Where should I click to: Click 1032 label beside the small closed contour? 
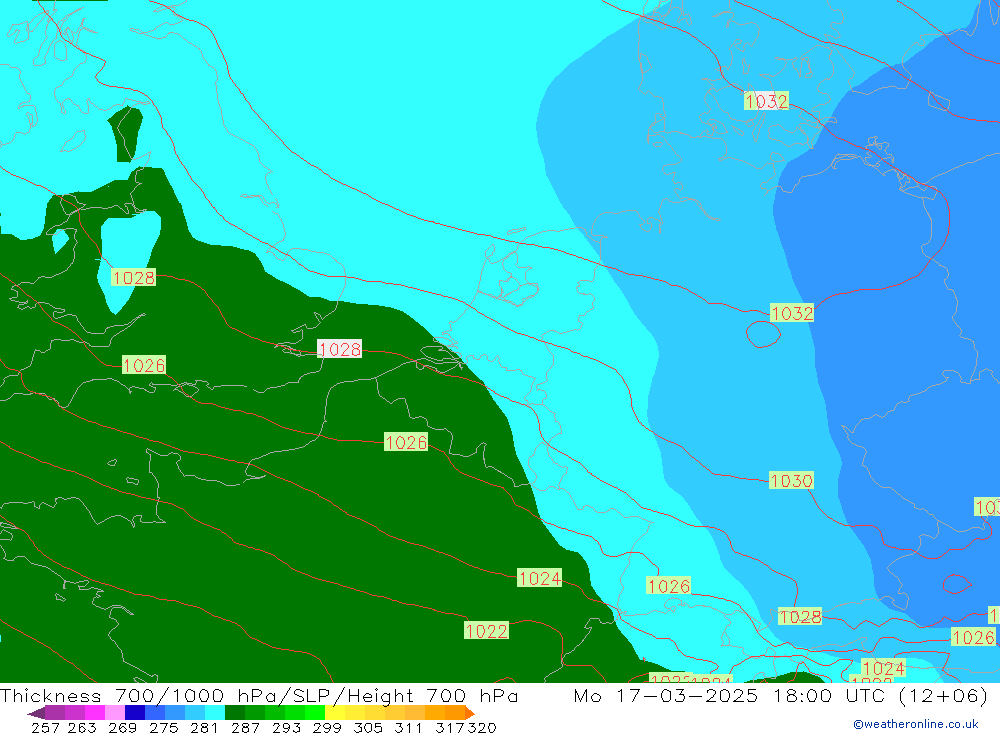(792, 313)
